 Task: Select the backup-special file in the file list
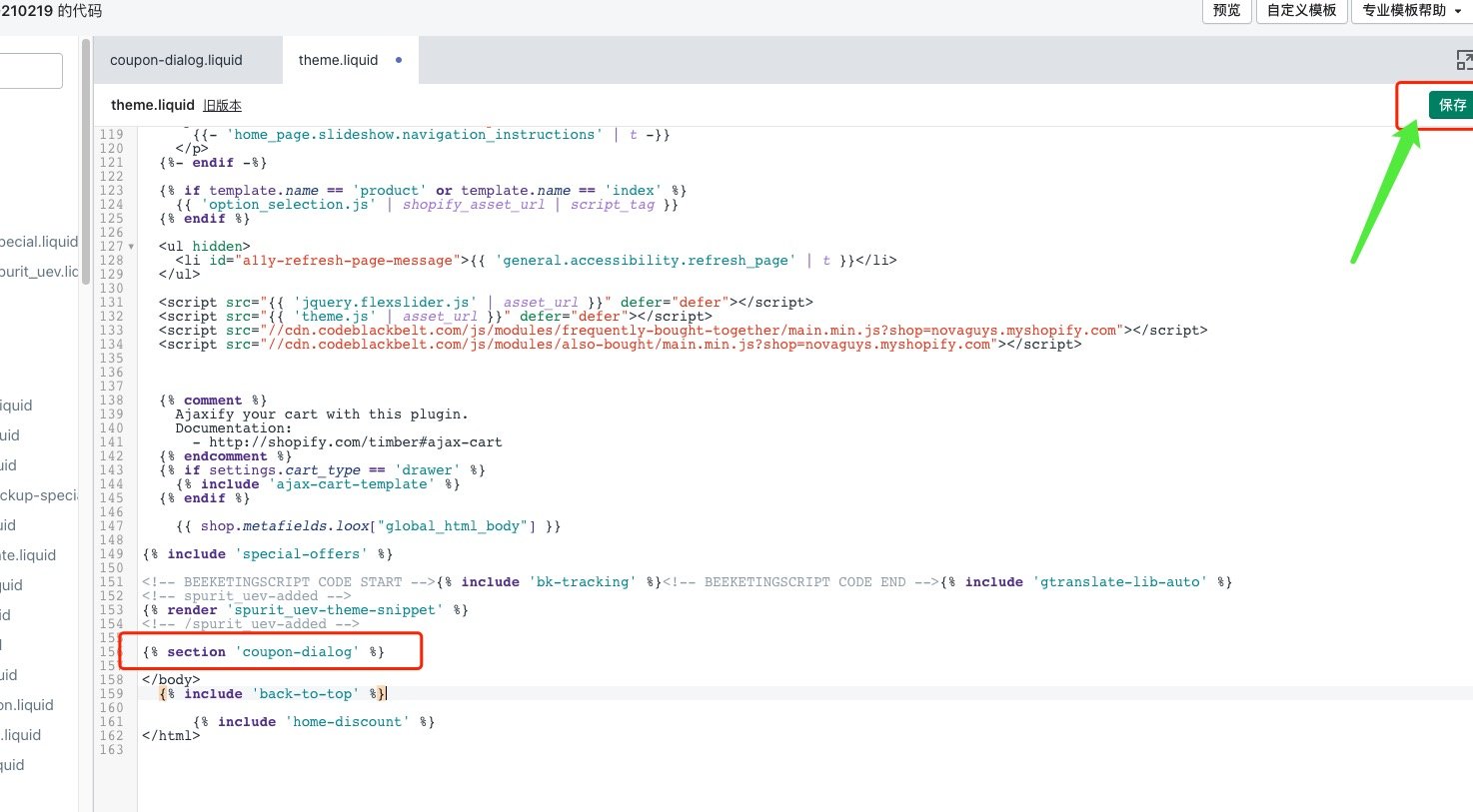(x=42, y=494)
